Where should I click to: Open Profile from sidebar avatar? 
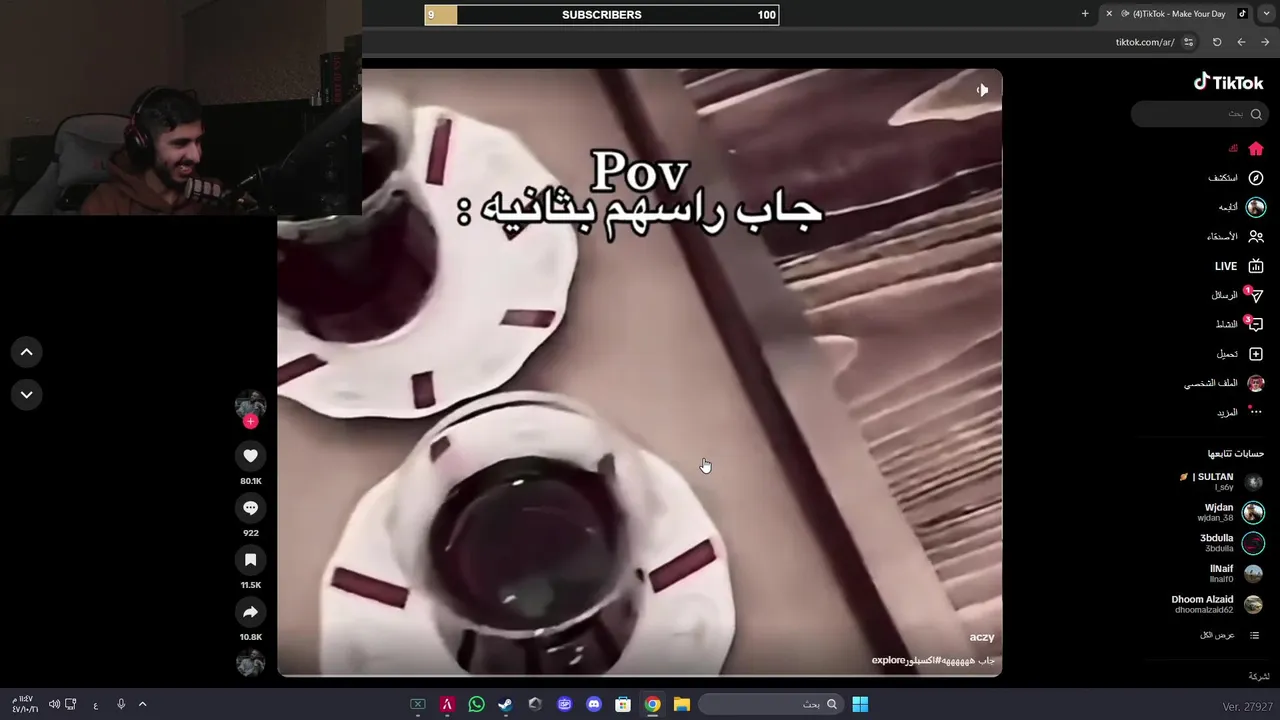pos(1256,383)
